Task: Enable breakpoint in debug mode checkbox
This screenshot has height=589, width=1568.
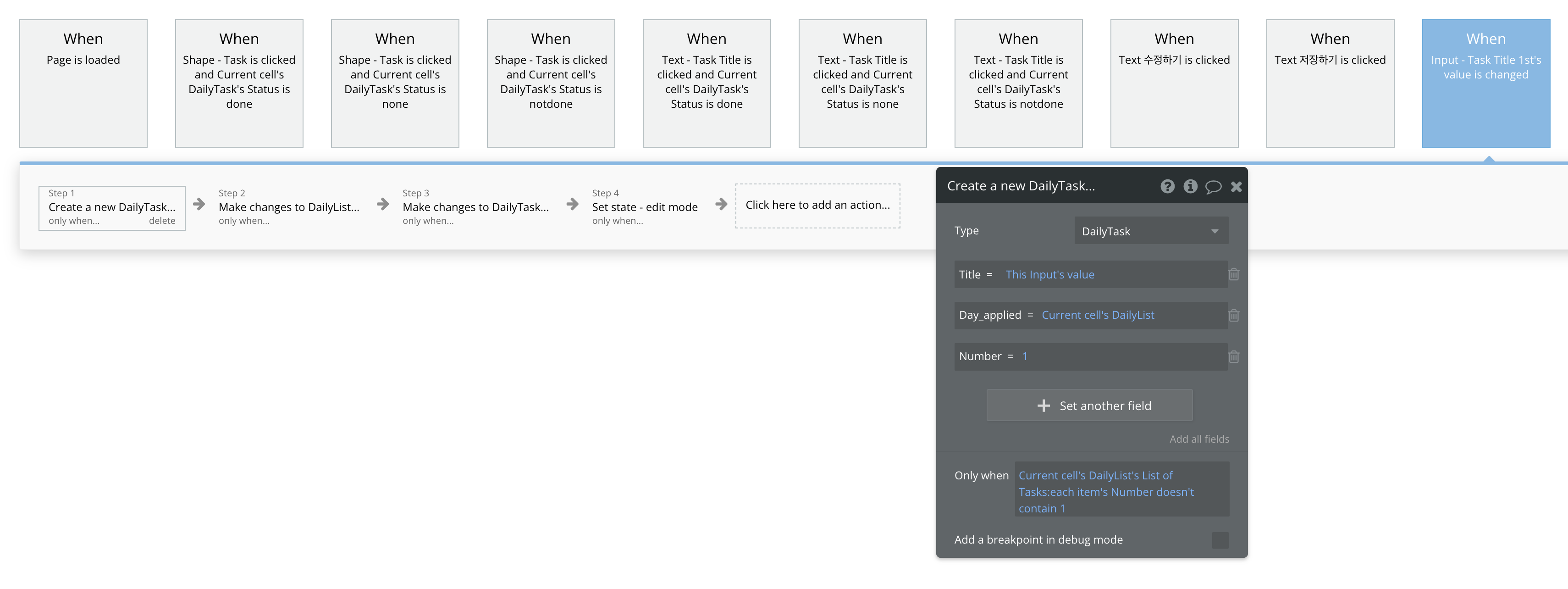Action: pyautogui.click(x=1220, y=540)
